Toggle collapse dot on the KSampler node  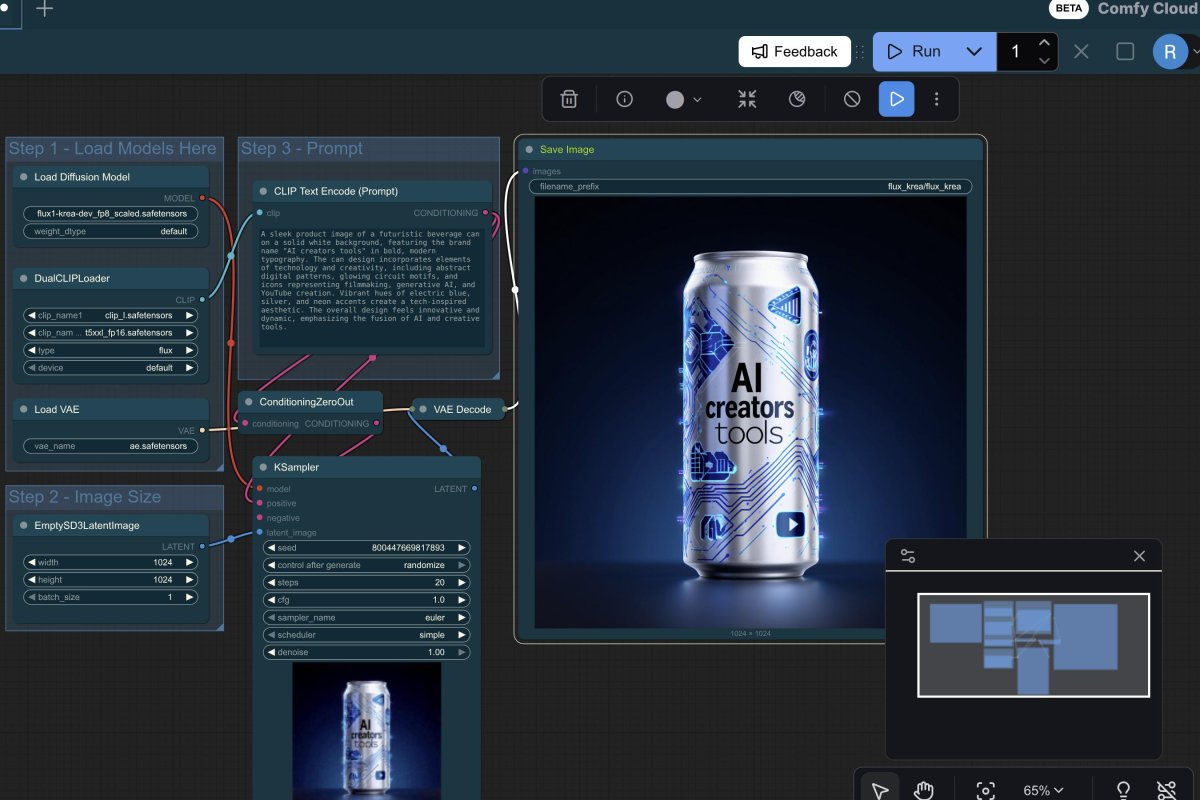[x=263, y=467]
